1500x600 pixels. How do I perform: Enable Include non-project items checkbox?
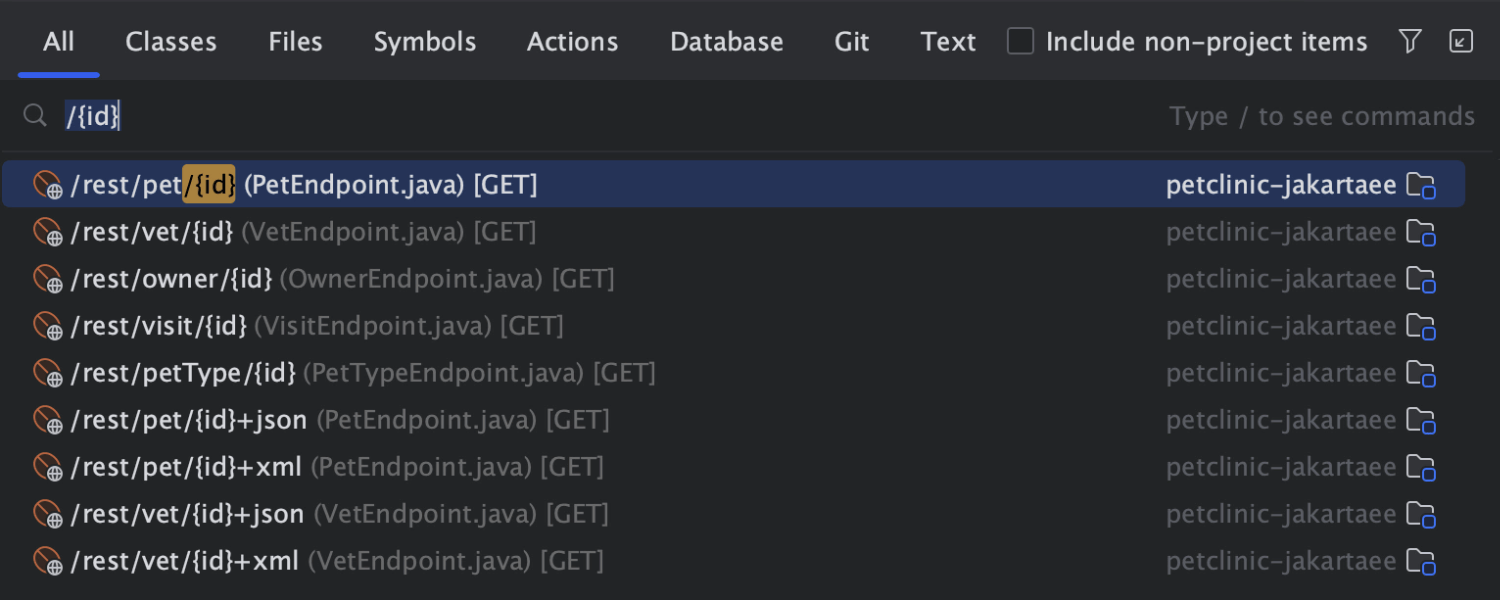point(1020,41)
